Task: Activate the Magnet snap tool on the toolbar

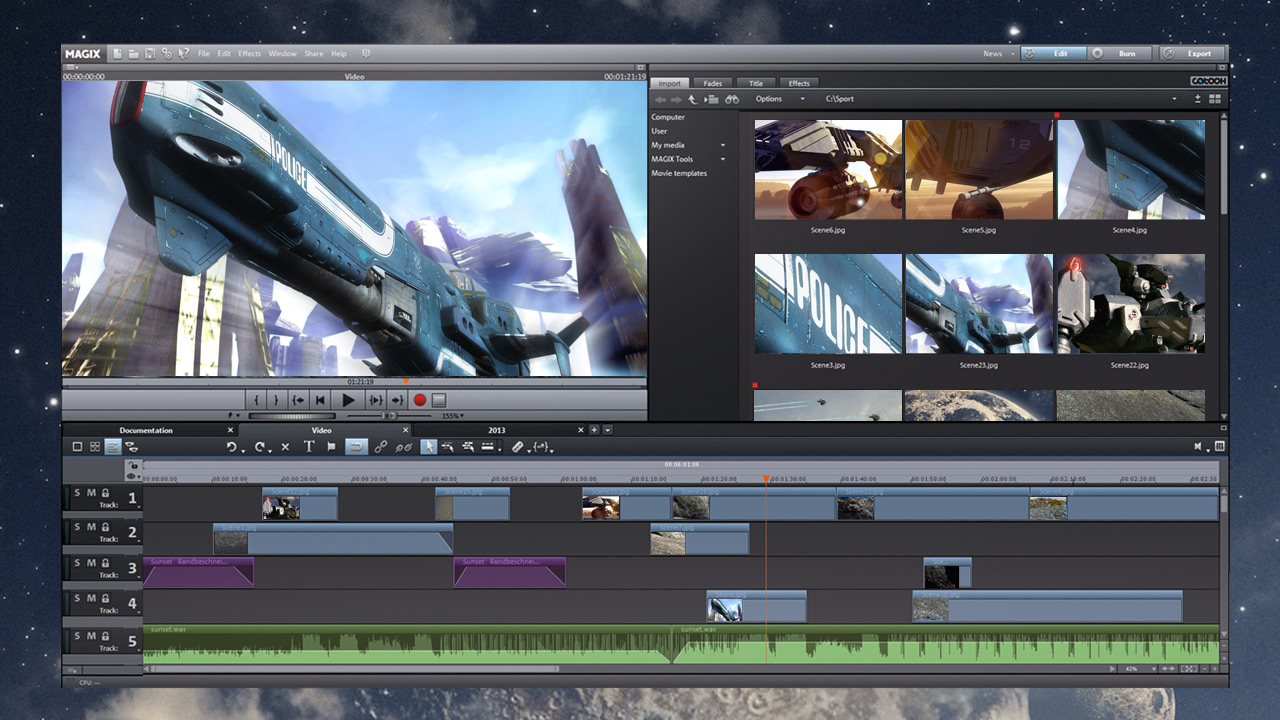Action: [355, 446]
